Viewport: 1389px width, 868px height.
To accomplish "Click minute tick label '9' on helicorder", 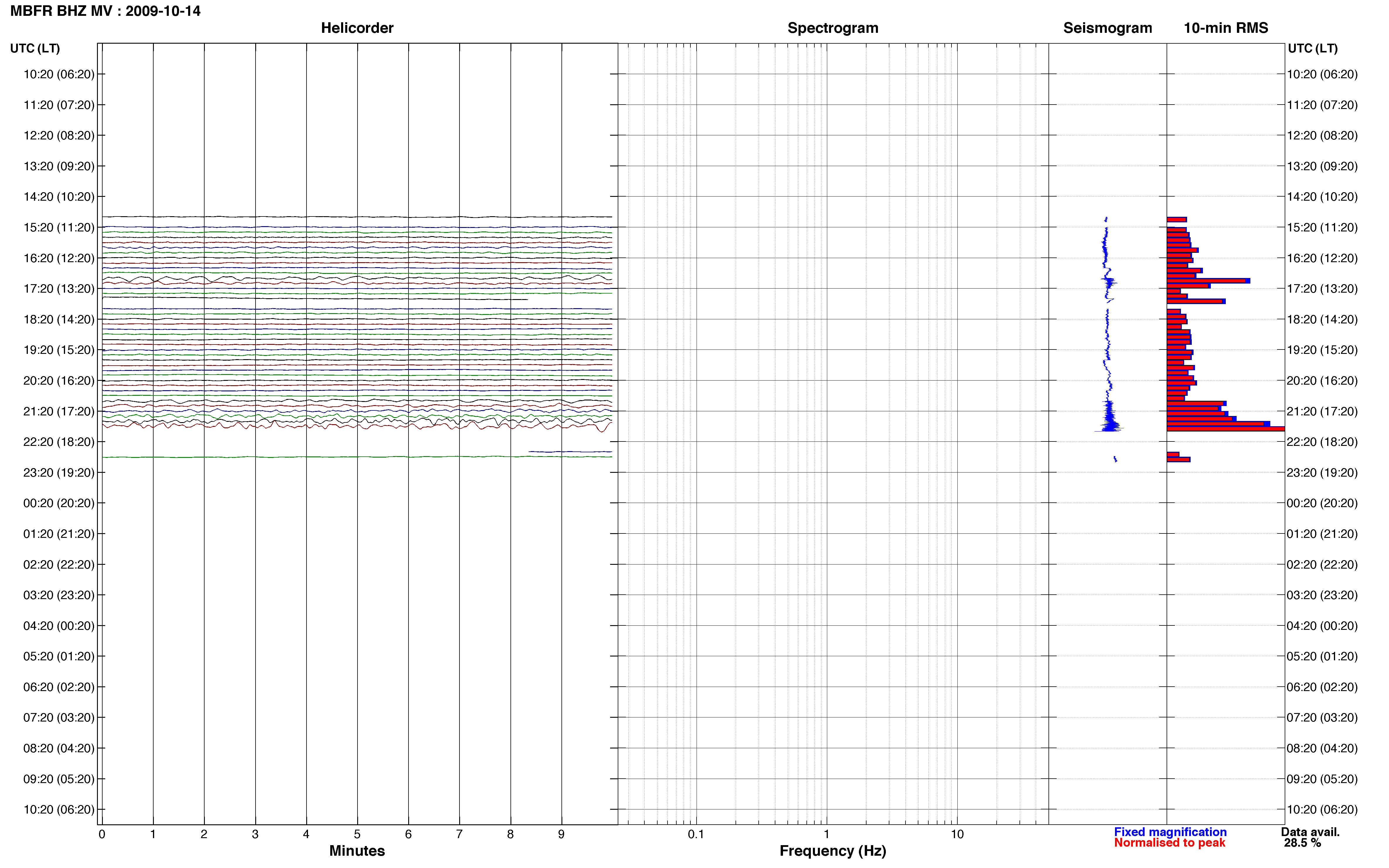I will 561,834.
